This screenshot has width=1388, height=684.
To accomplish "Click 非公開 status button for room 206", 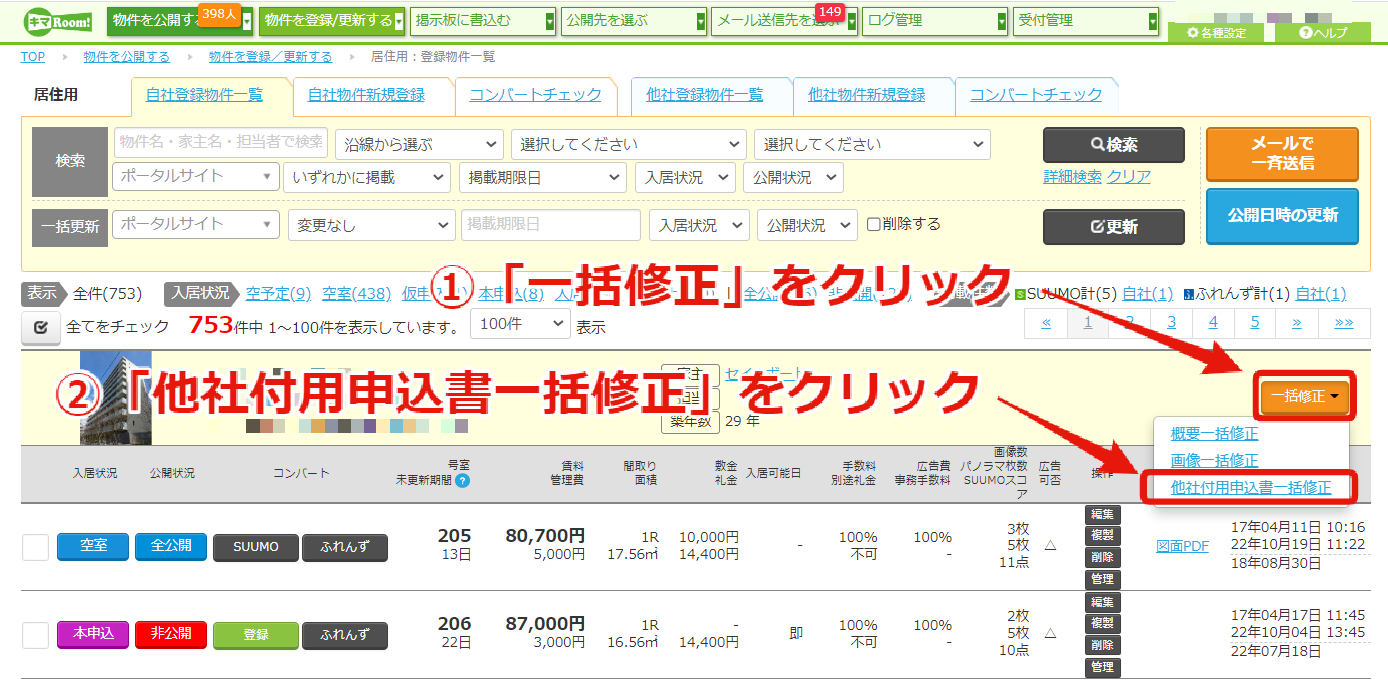I will (x=170, y=635).
